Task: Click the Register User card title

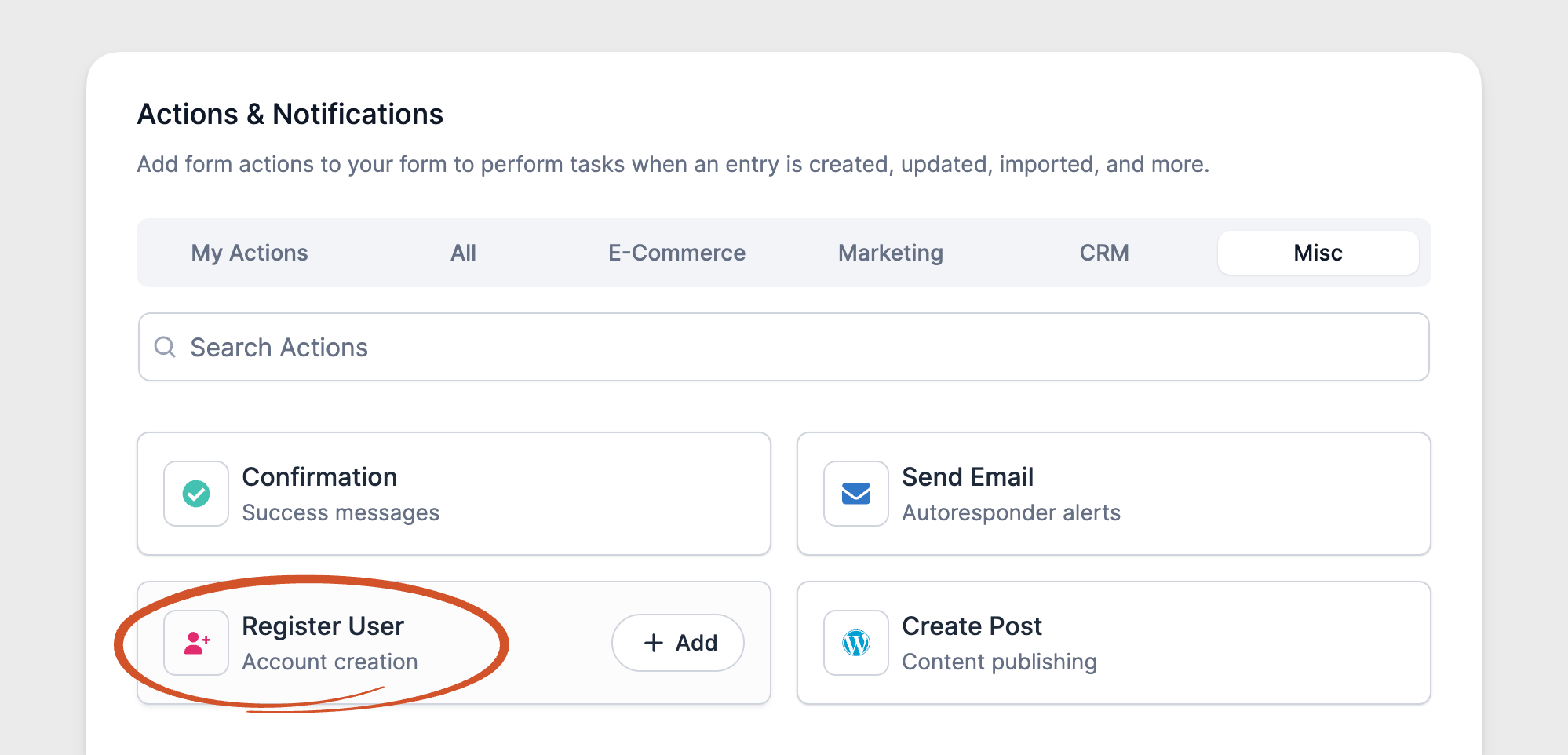Action: [323, 626]
